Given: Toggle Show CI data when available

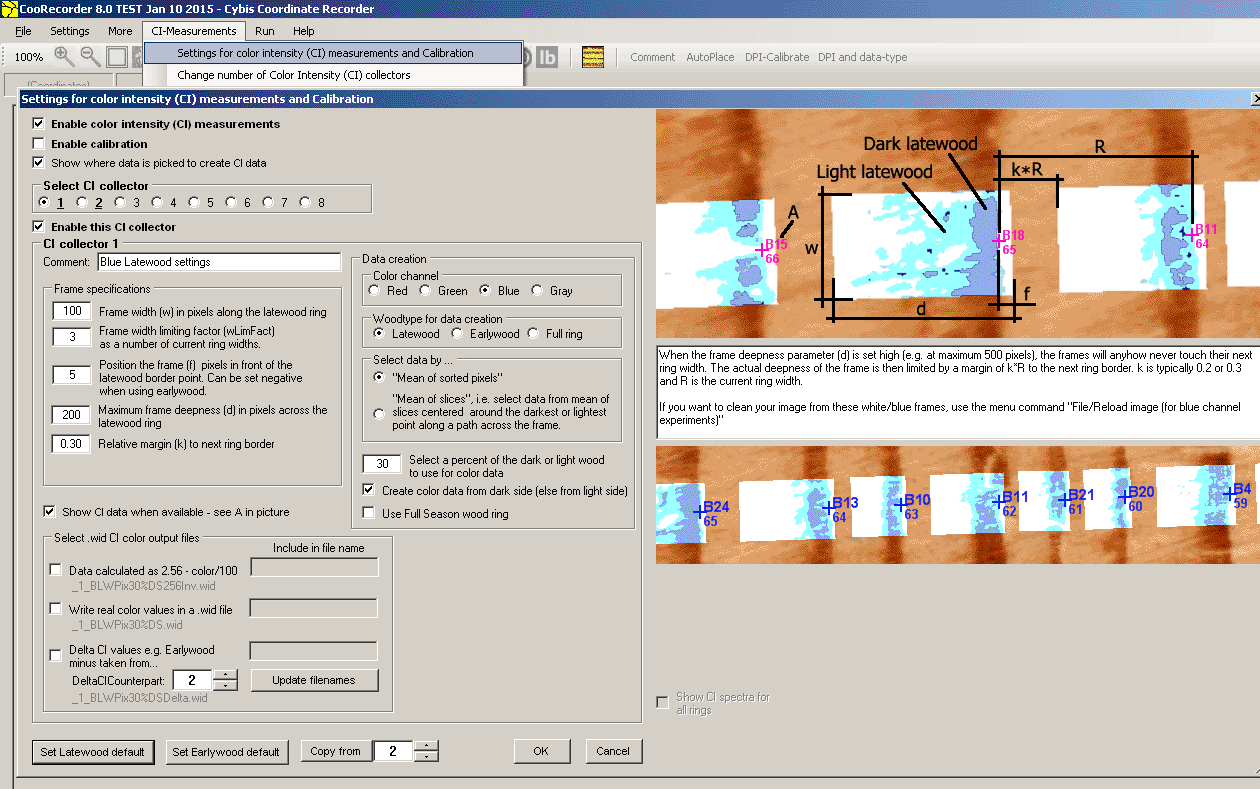Looking at the screenshot, I should (x=49, y=512).
